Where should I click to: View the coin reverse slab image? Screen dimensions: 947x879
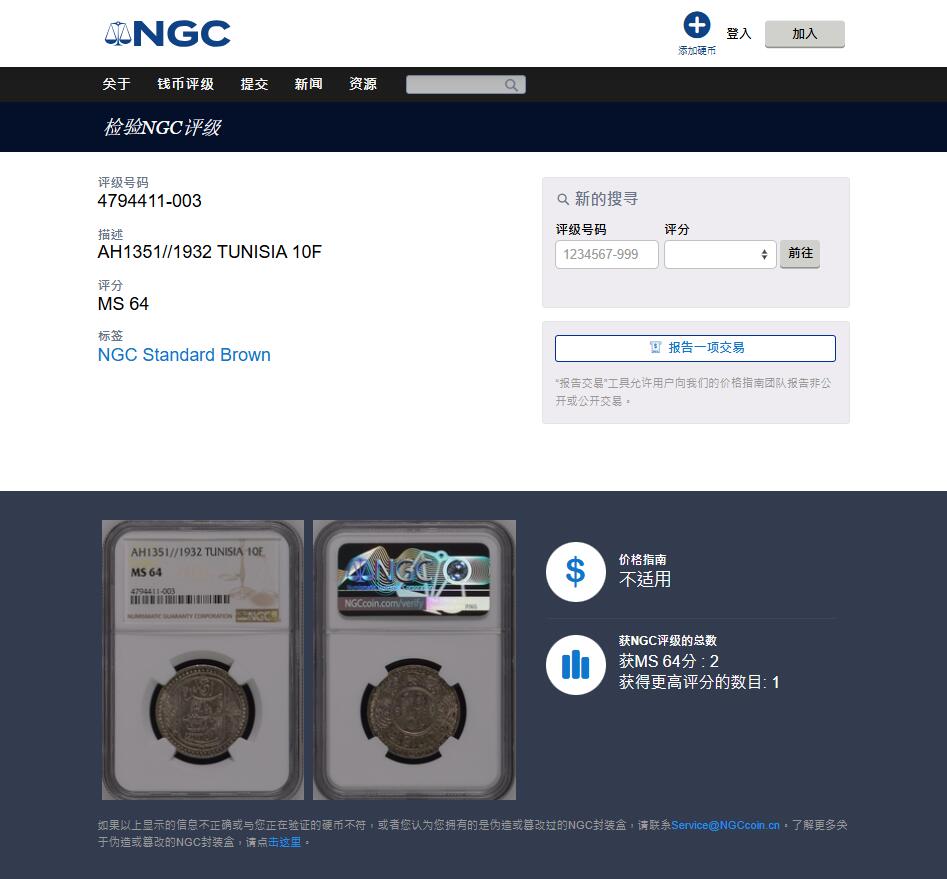(414, 660)
